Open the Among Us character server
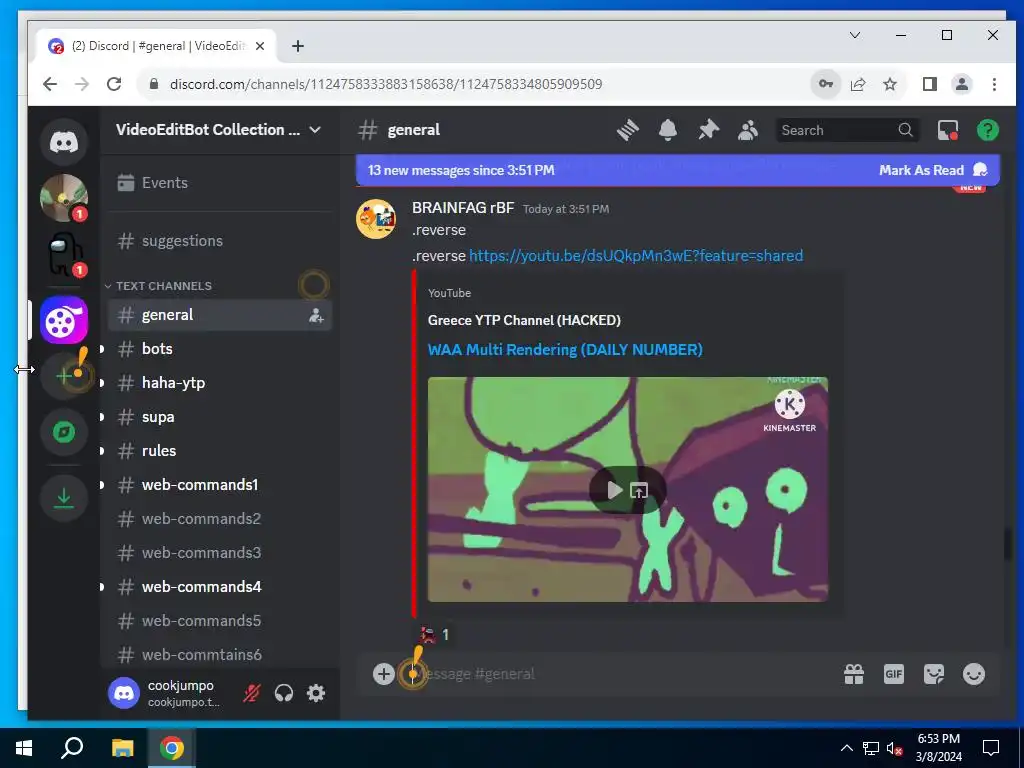Screen dimensions: 1024x768 [x=64, y=254]
